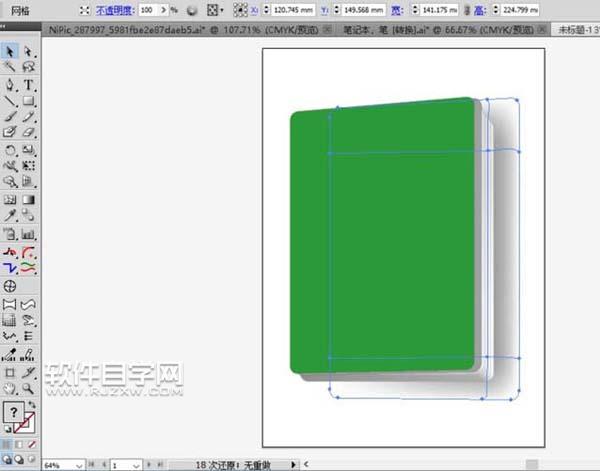Select the Free Transform tool
600x471 pixels.
coord(29,165)
